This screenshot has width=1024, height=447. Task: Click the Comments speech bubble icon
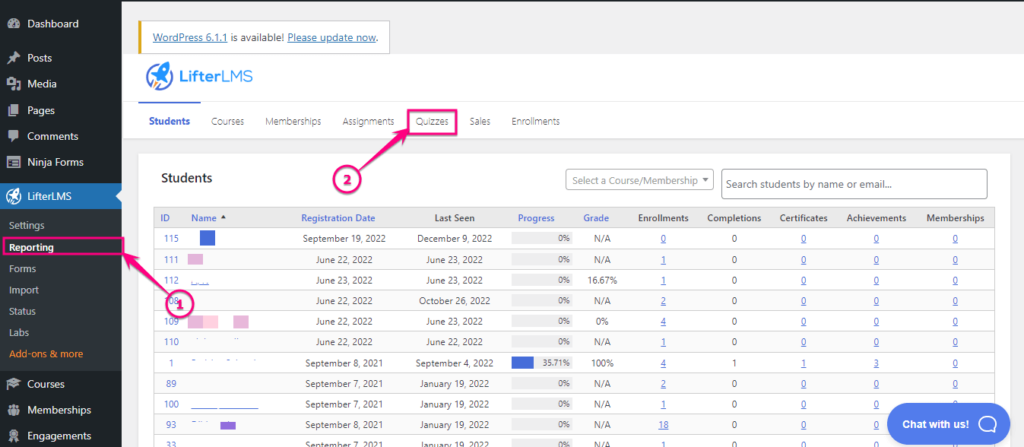pyautogui.click(x=13, y=137)
